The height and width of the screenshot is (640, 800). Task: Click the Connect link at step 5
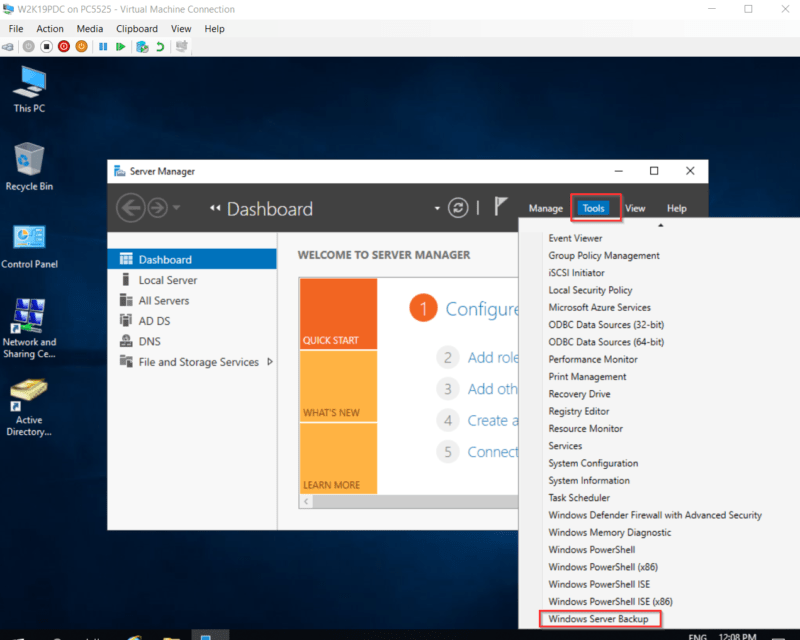tap(493, 452)
